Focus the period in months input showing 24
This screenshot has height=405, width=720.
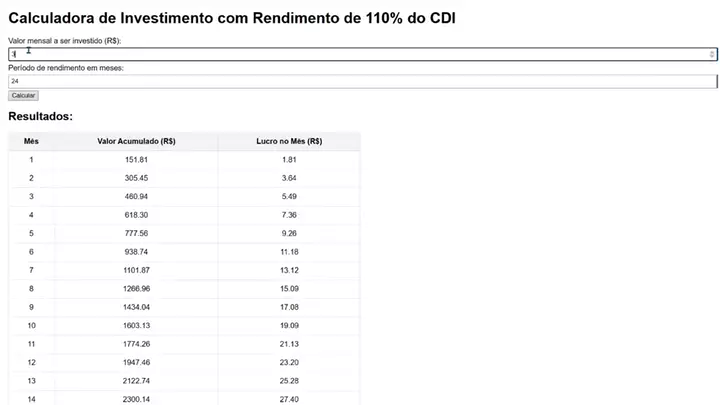point(362,82)
